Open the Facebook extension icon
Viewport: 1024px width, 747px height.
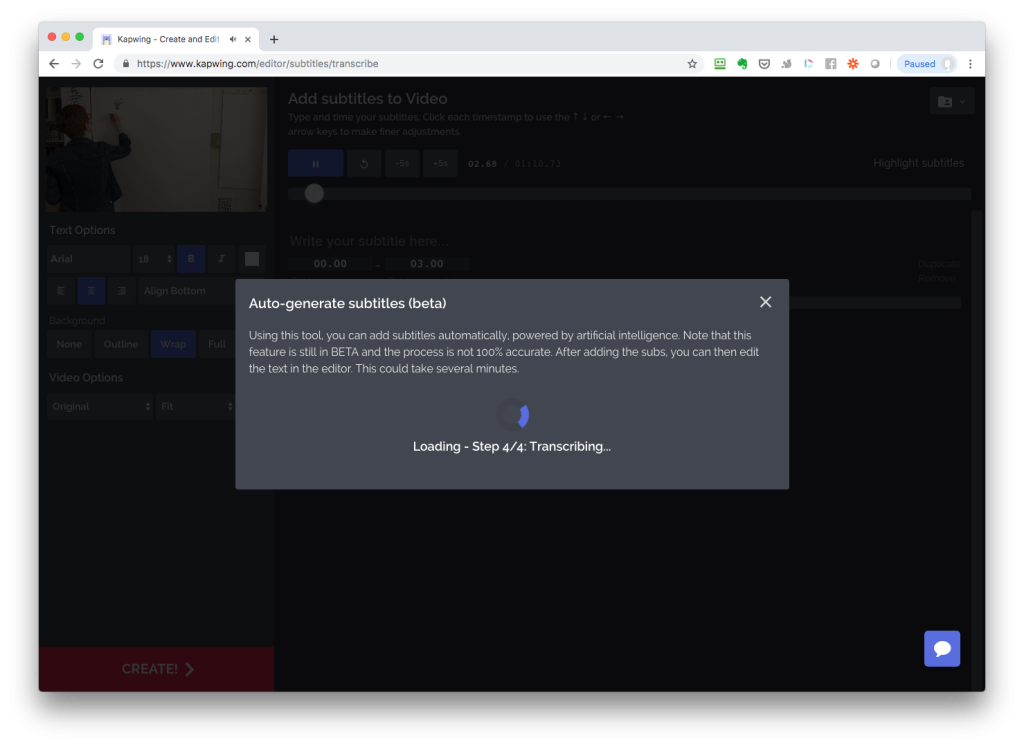click(x=831, y=64)
